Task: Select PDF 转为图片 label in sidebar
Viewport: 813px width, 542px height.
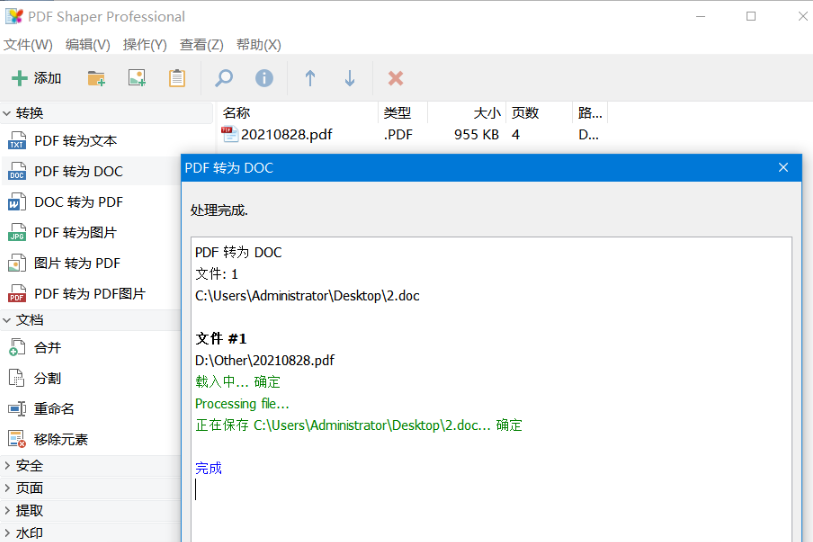Action: [76, 232]
